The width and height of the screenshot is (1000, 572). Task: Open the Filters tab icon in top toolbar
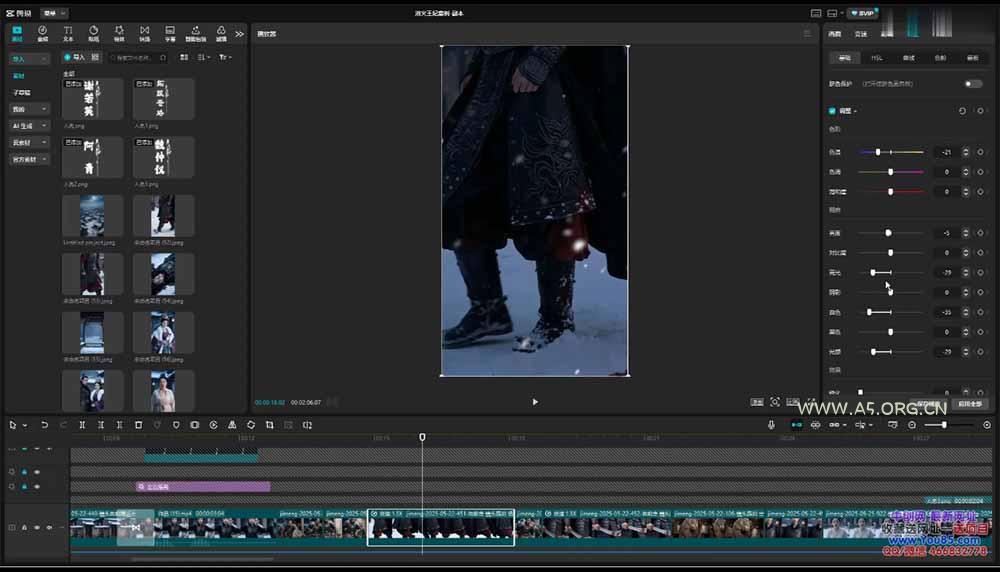point(221,33)
